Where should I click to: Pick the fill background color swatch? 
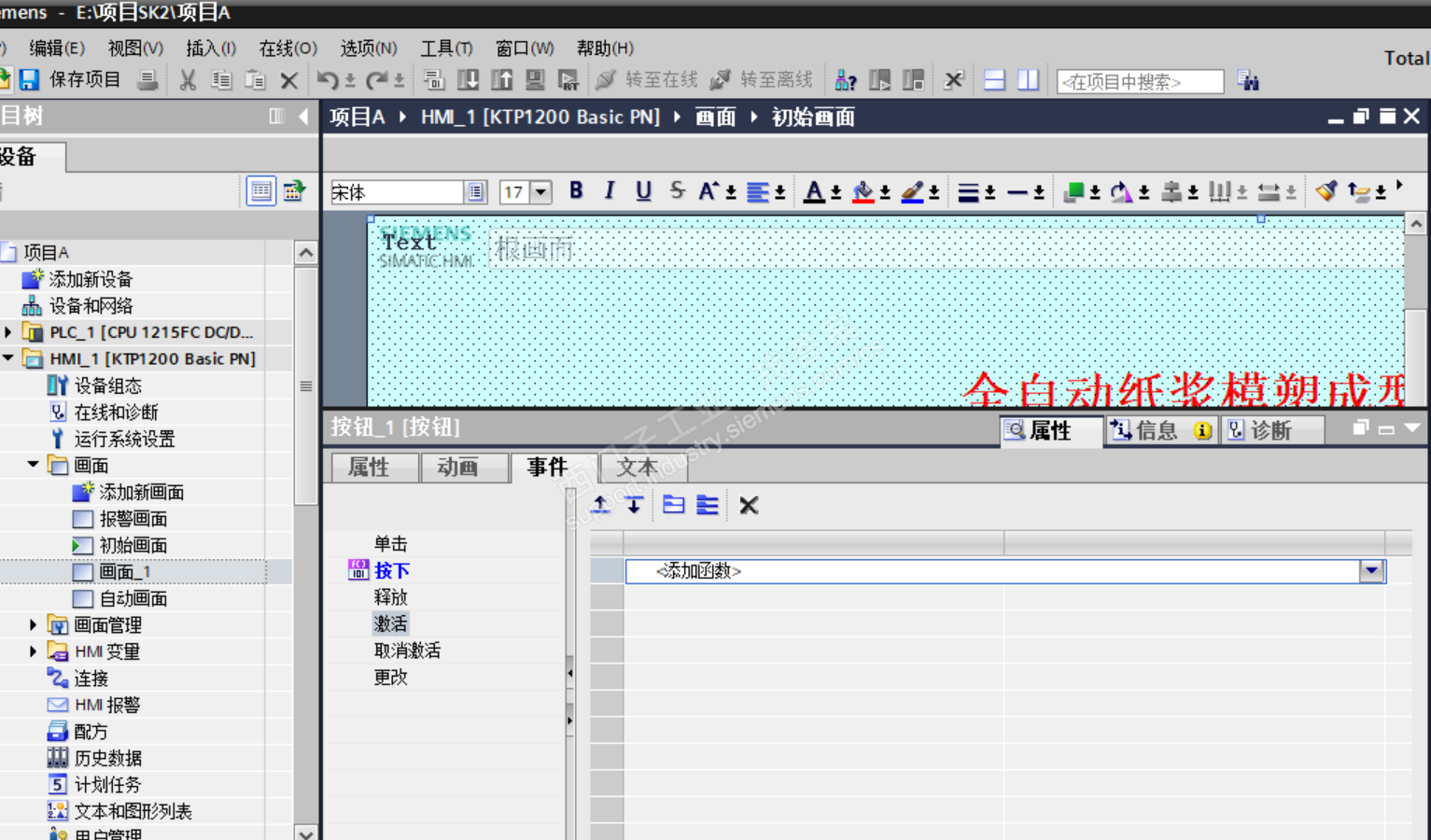[x=863, y=192]
